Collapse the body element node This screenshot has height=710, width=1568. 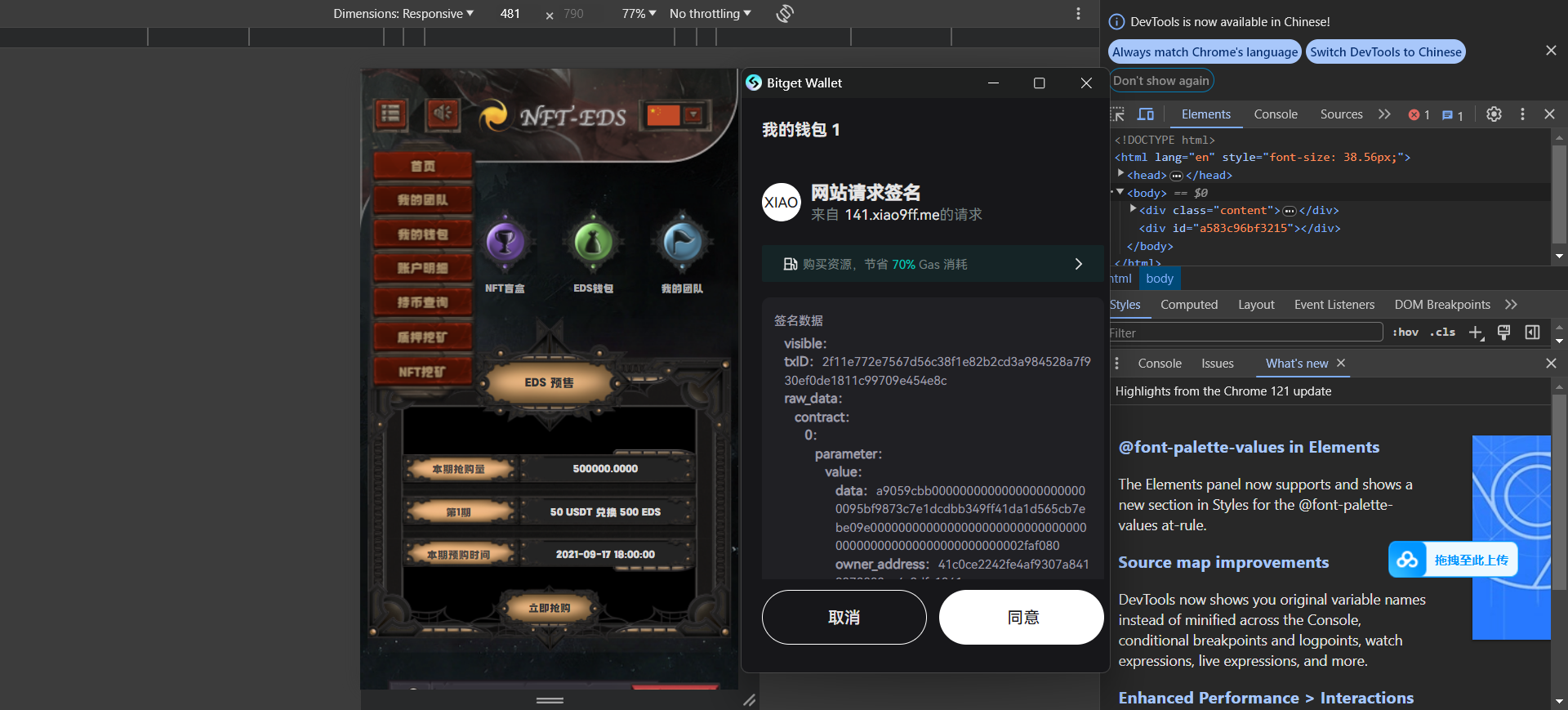pyautogui.click(x=1120, y=191)
